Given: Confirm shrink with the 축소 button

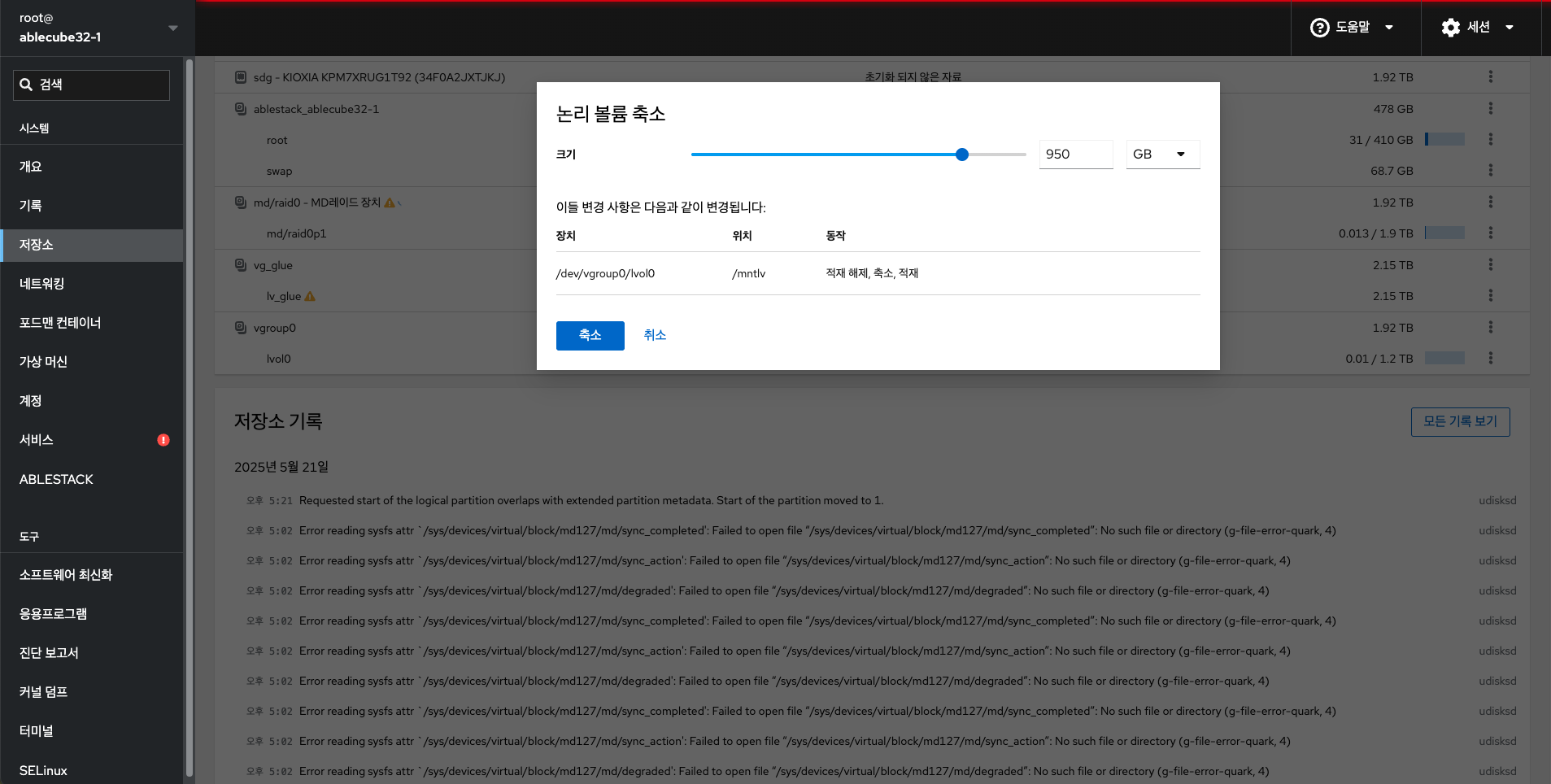Looking at the screenshot, I should click(x=590, y=335).
